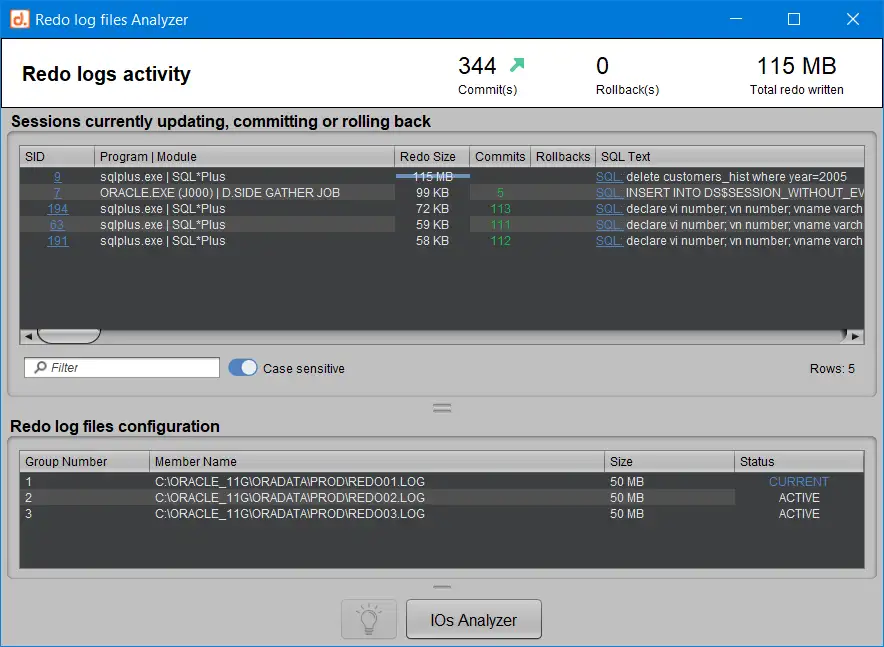Click the Size column header in redo files
The image size is (884, 647).
(x=669, y=462)
